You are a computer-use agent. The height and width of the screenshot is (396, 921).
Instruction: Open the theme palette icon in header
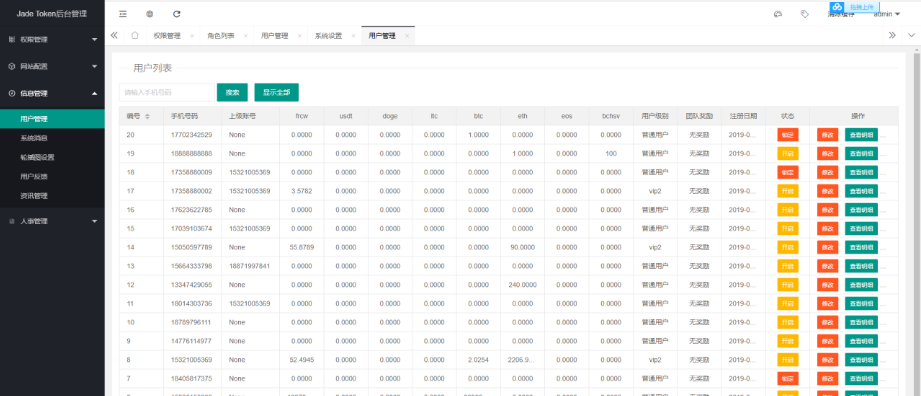click(x=778, y=14)
